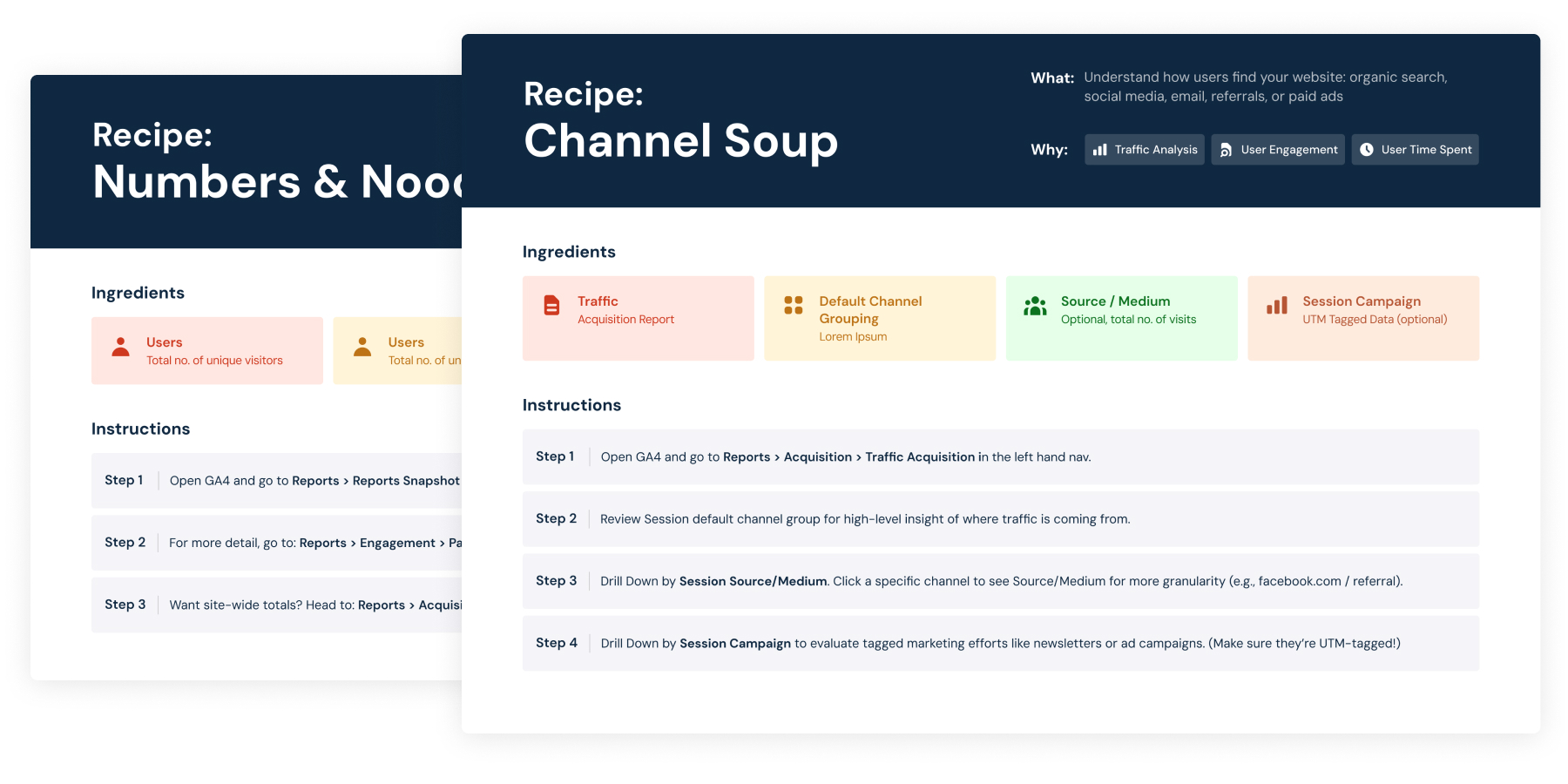Select the User Engagement tag

[x=1278, y=150]
